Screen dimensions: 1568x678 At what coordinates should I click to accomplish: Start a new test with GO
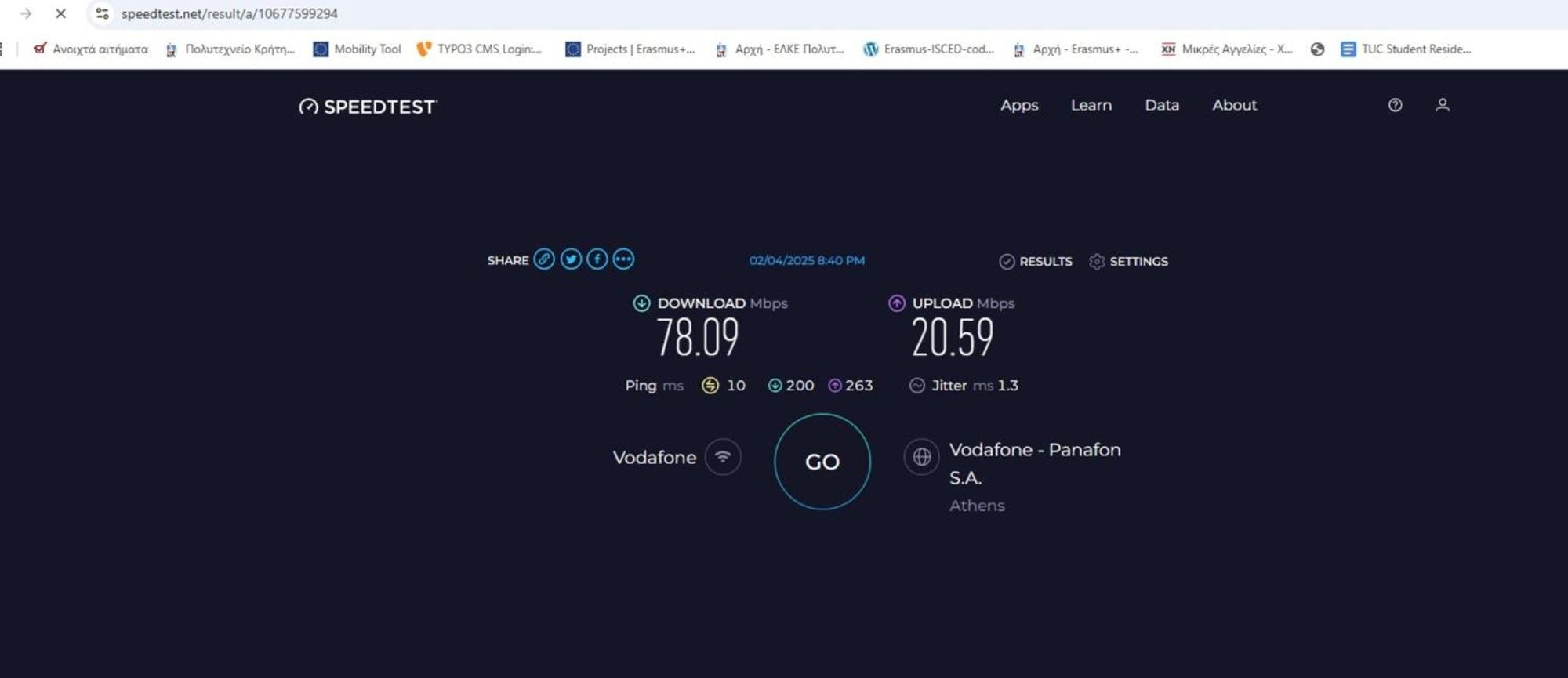coord(822,462)
